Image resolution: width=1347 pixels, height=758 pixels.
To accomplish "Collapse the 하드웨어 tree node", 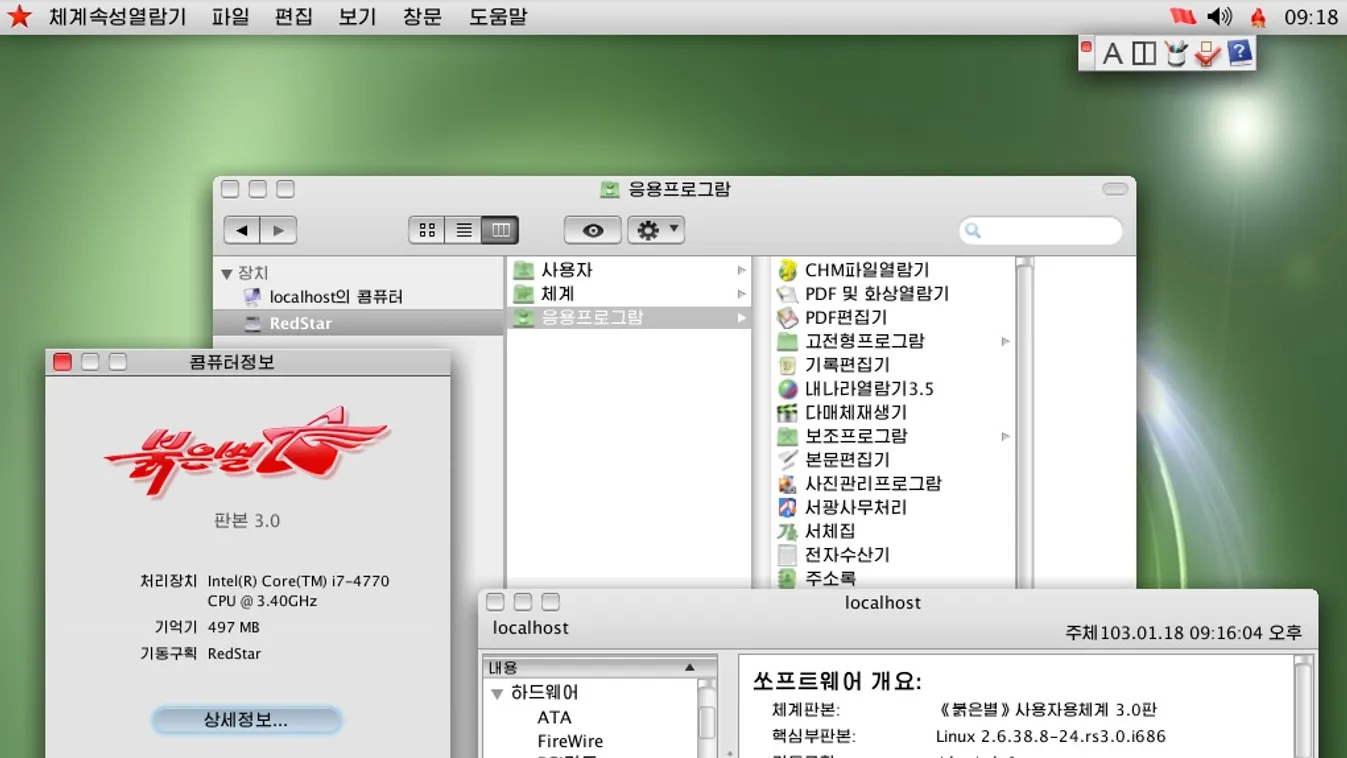I will pyautogui.click(x=497, y=693).
